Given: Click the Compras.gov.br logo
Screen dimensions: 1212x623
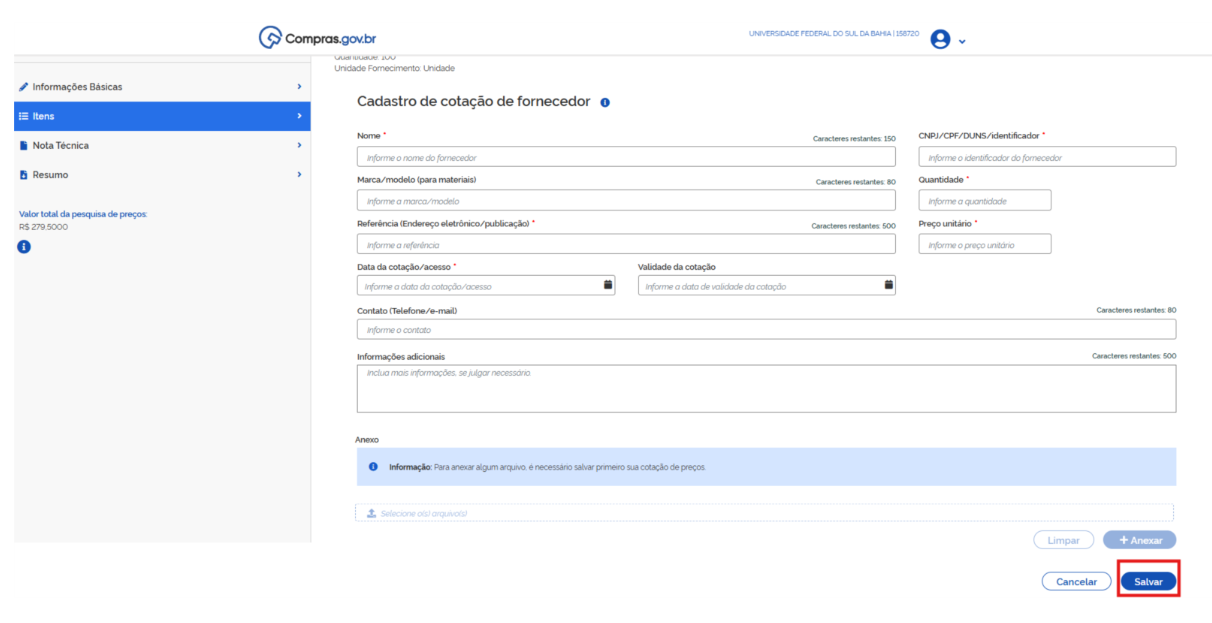Looking at the screenshot, I should coord(317,38).
